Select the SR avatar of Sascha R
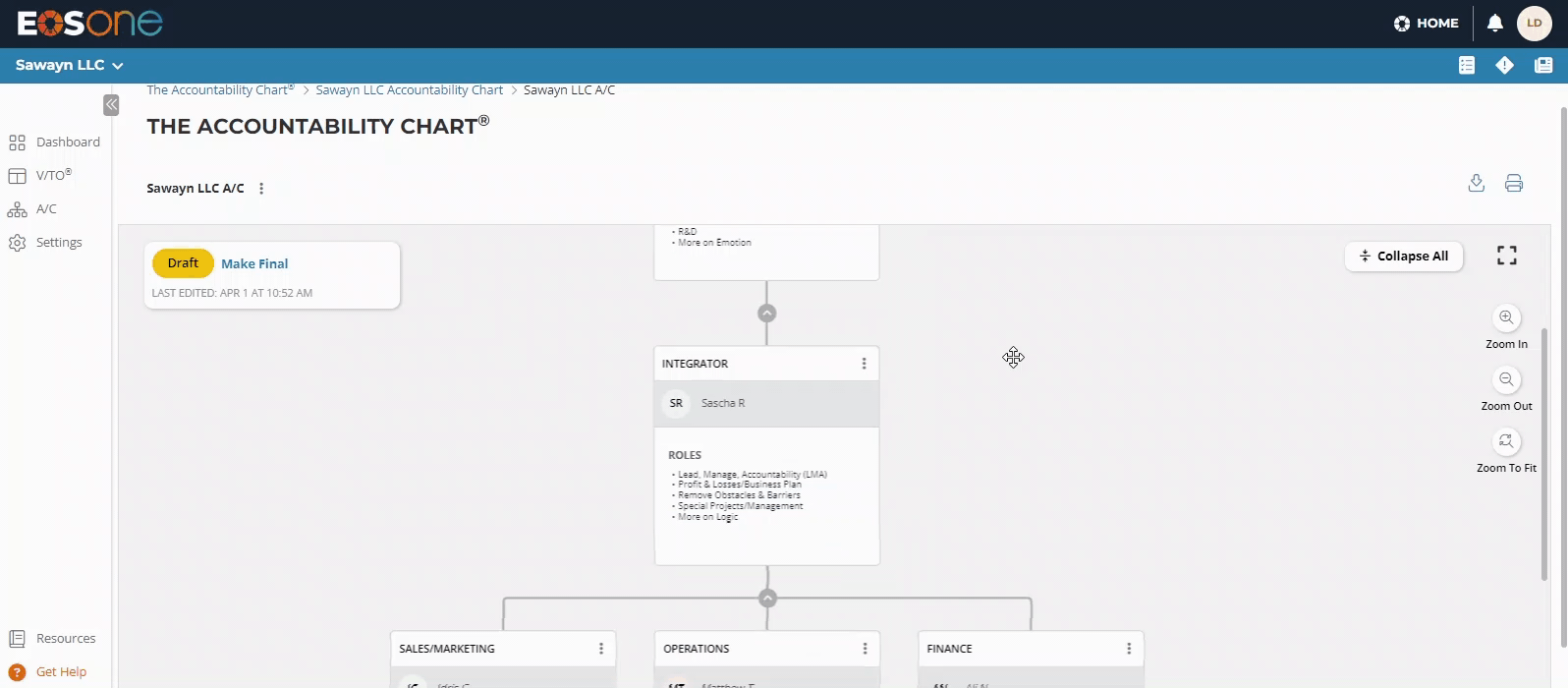This screenshot has width=1568, height=688. coord(676,403)
